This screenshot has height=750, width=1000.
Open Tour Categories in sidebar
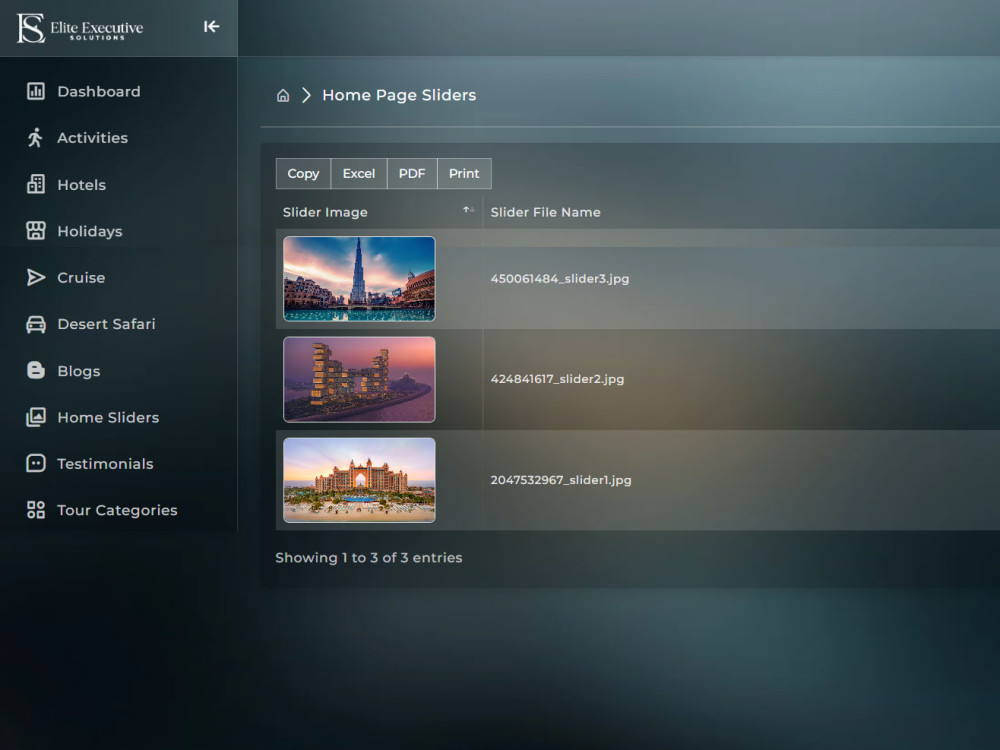119,510
